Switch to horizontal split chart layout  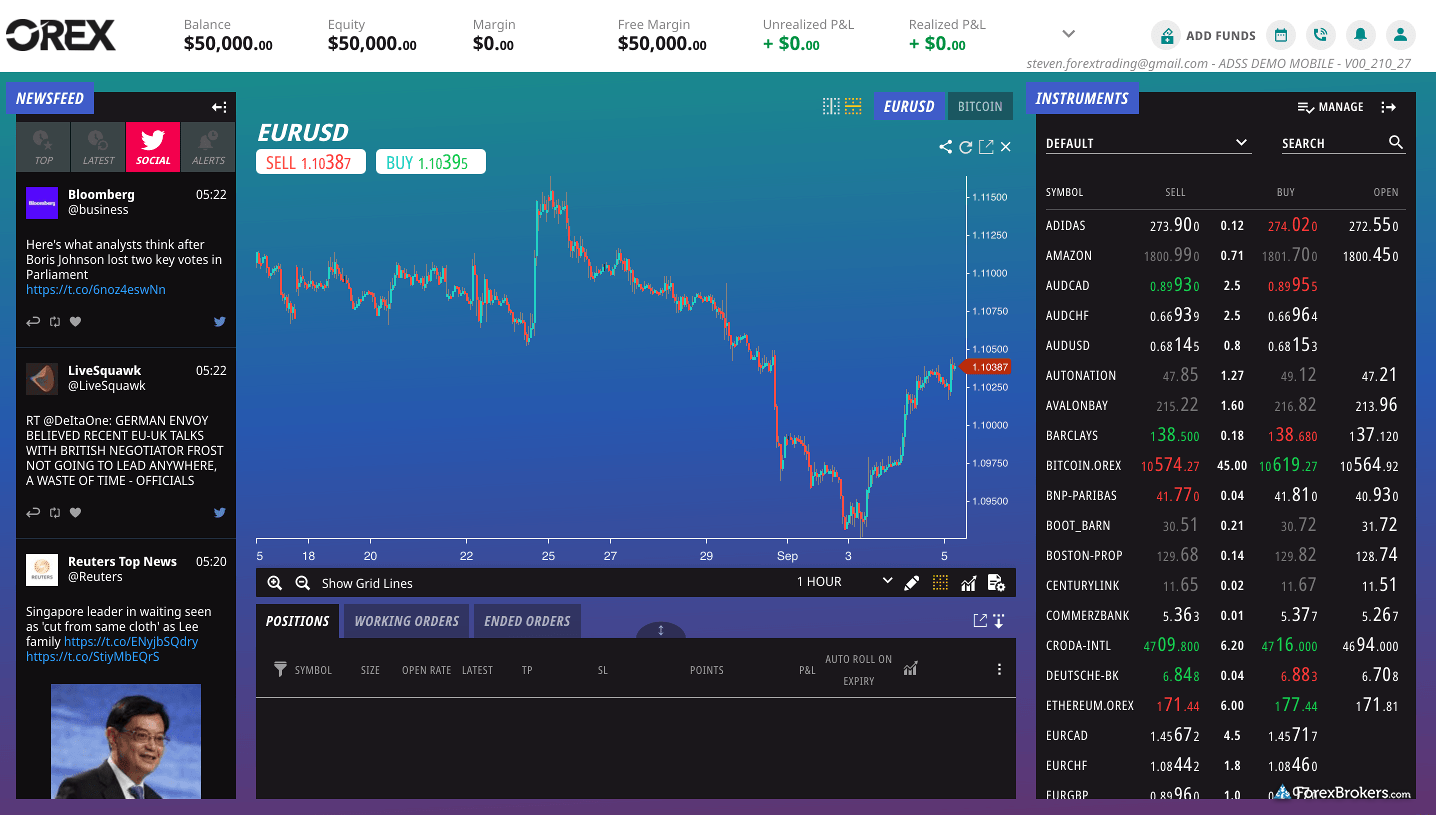click(853, 106)
